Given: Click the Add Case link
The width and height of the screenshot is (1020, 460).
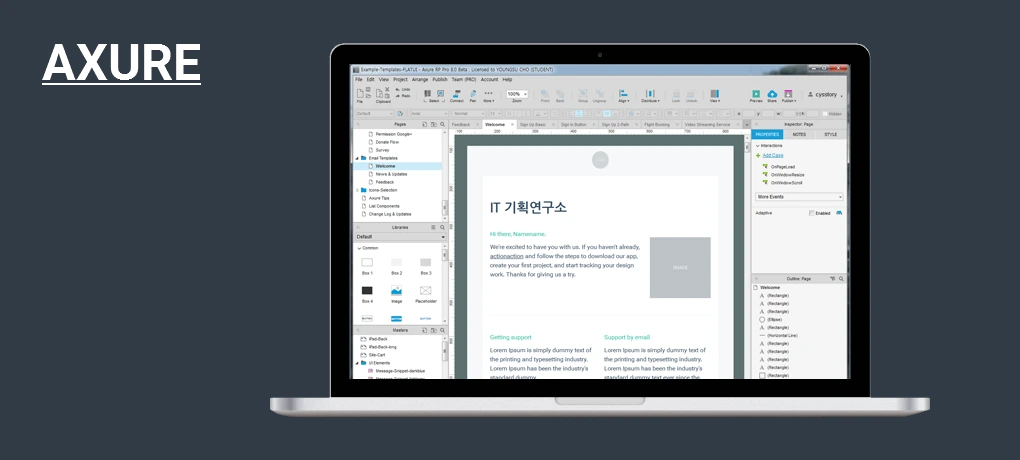Looking at the screenshot, I should (773, 156).
